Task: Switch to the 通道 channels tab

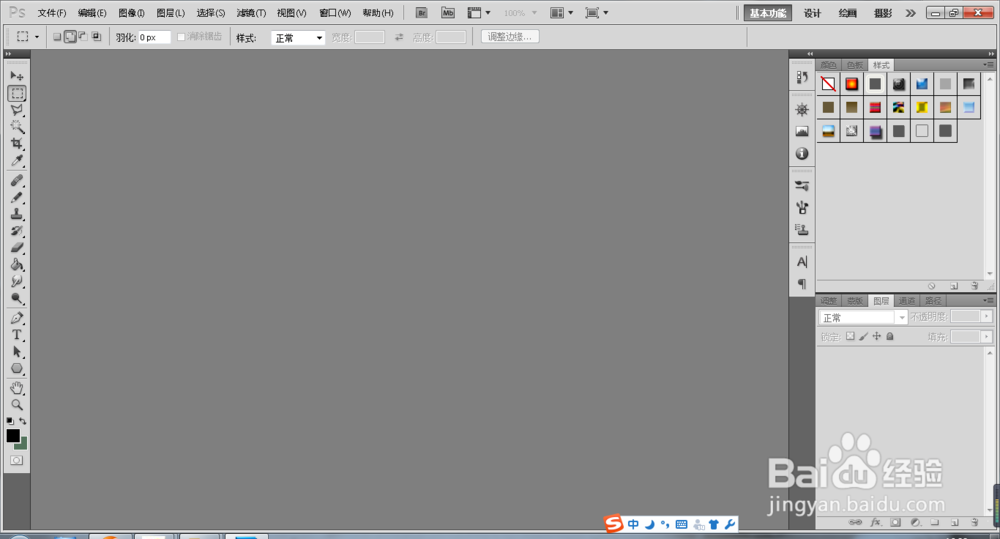Action: (x=906, y=300)
